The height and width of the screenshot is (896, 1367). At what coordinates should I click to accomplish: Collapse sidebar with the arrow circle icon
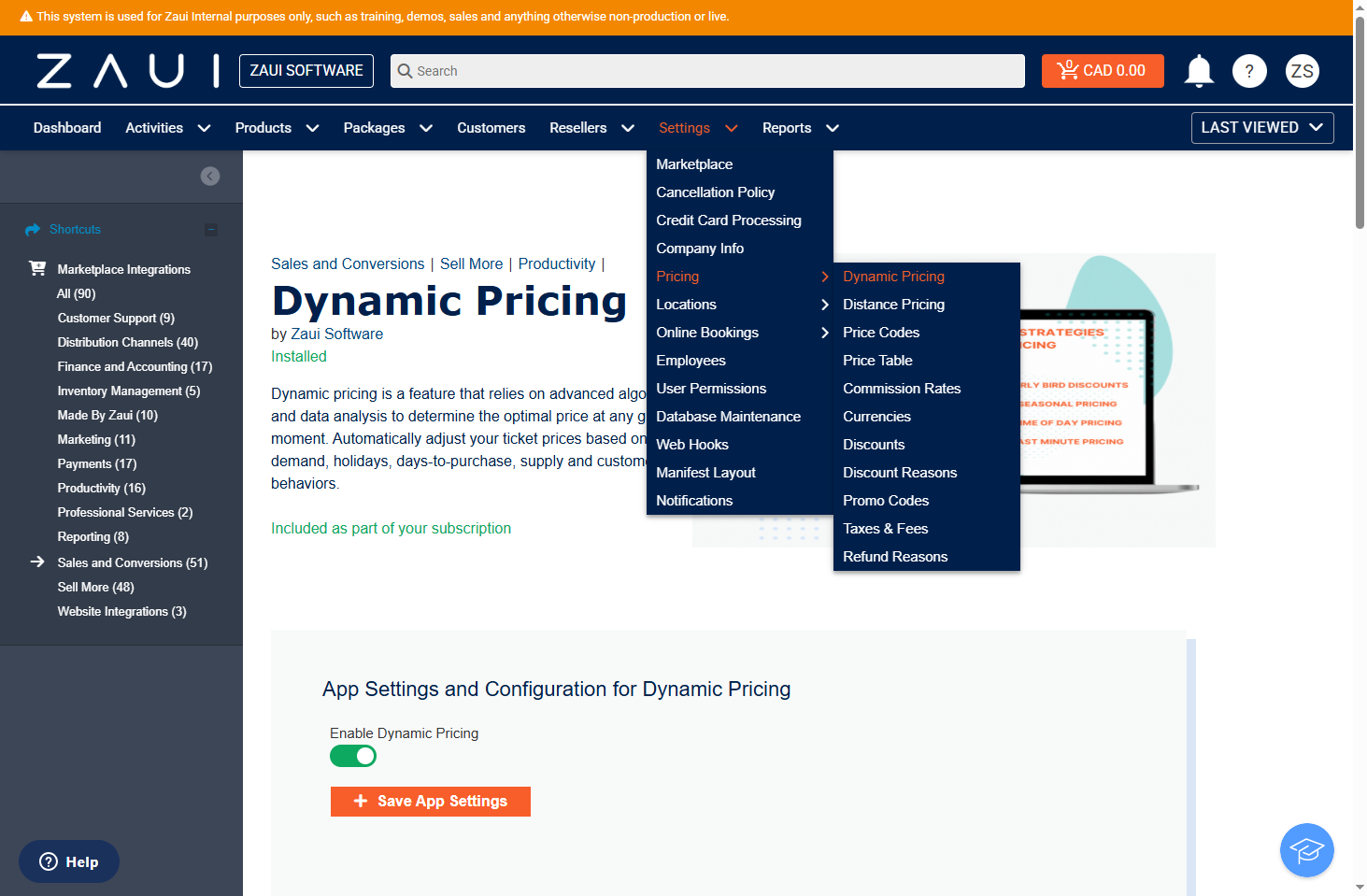(210, 177)
